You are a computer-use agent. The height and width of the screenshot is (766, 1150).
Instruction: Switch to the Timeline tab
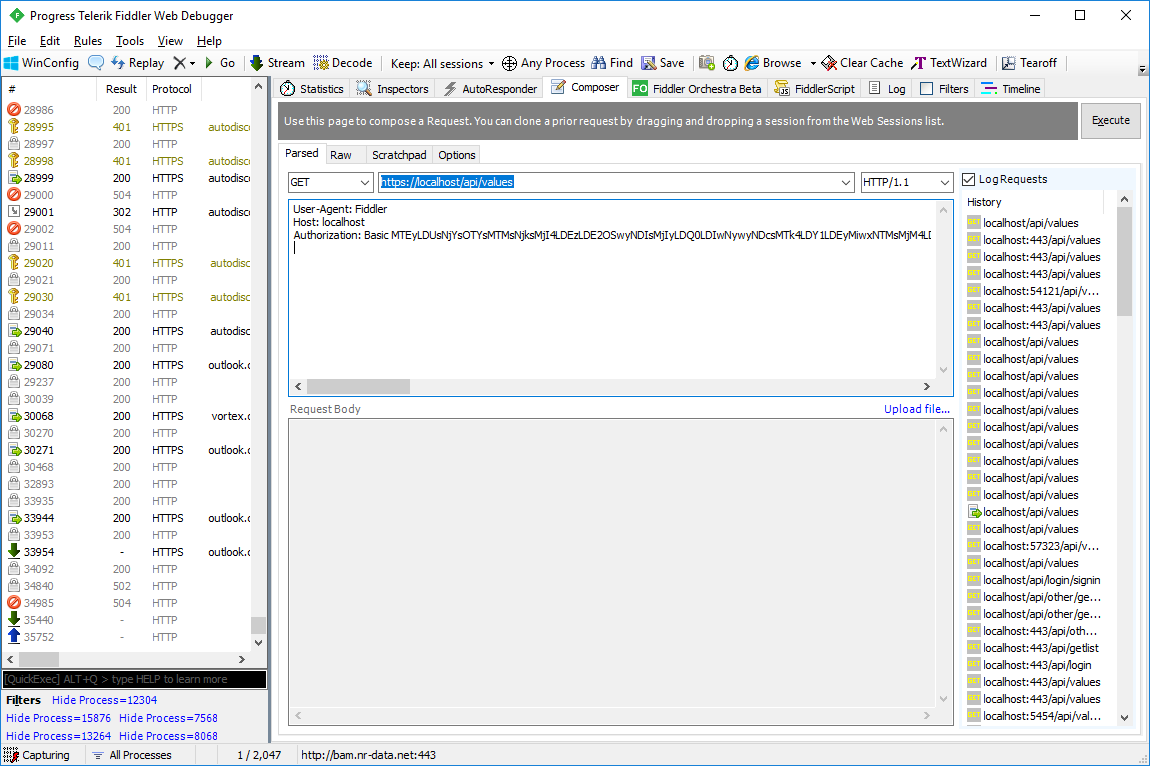coord(1011,89)
